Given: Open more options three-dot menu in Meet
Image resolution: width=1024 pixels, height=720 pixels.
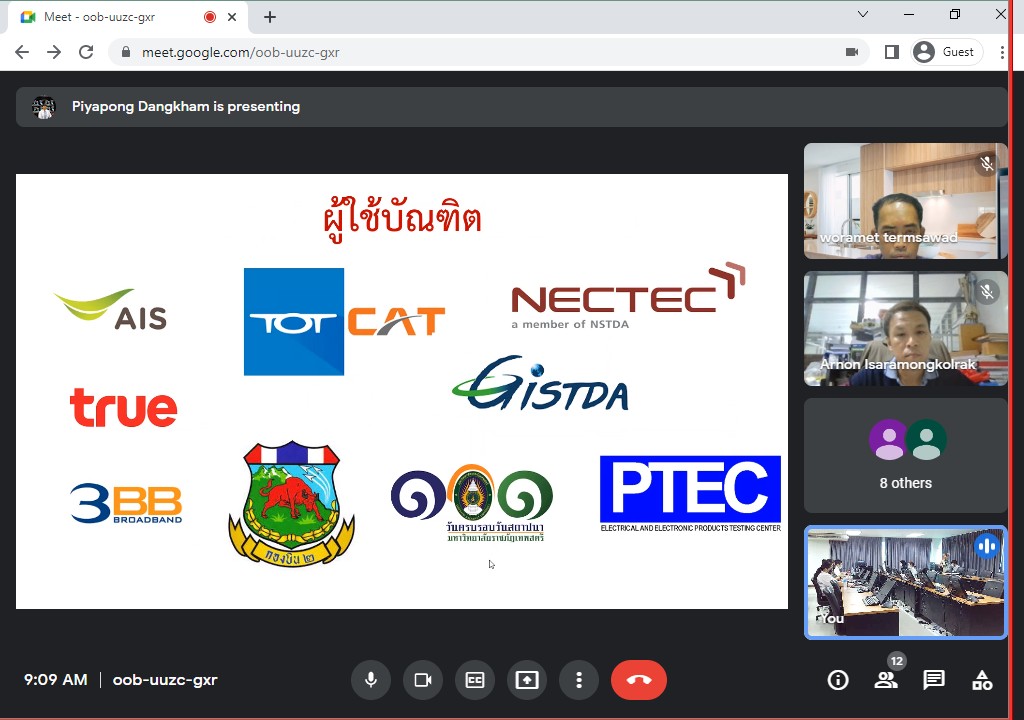Looking at the screenshot, I should click(x=579, y=680).
